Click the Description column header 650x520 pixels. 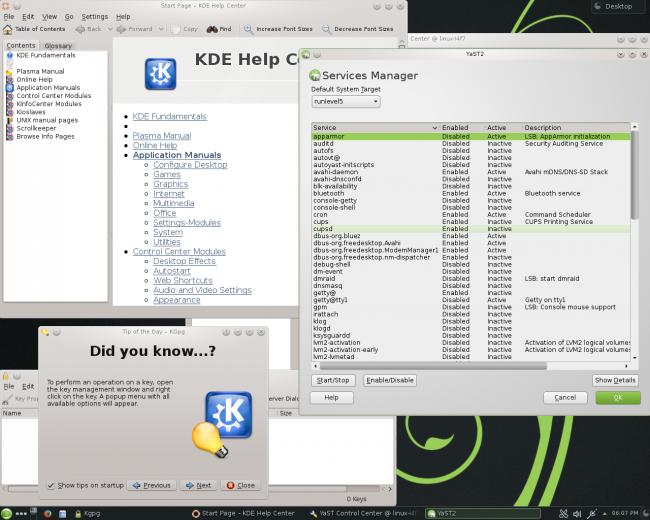pos(576,128)
